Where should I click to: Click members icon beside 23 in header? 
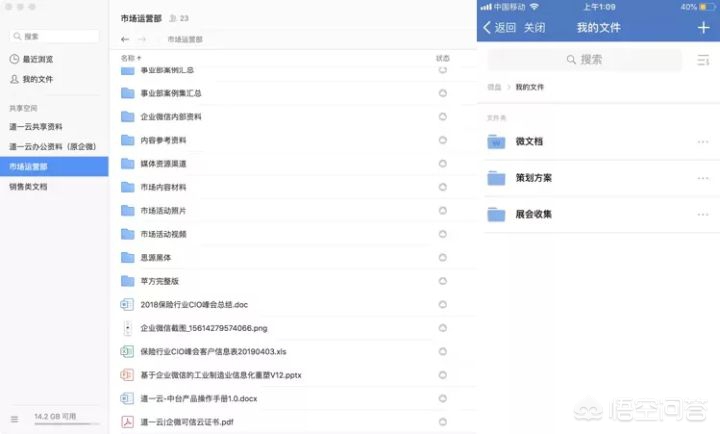pyautogui.click(x=173, y=18)
